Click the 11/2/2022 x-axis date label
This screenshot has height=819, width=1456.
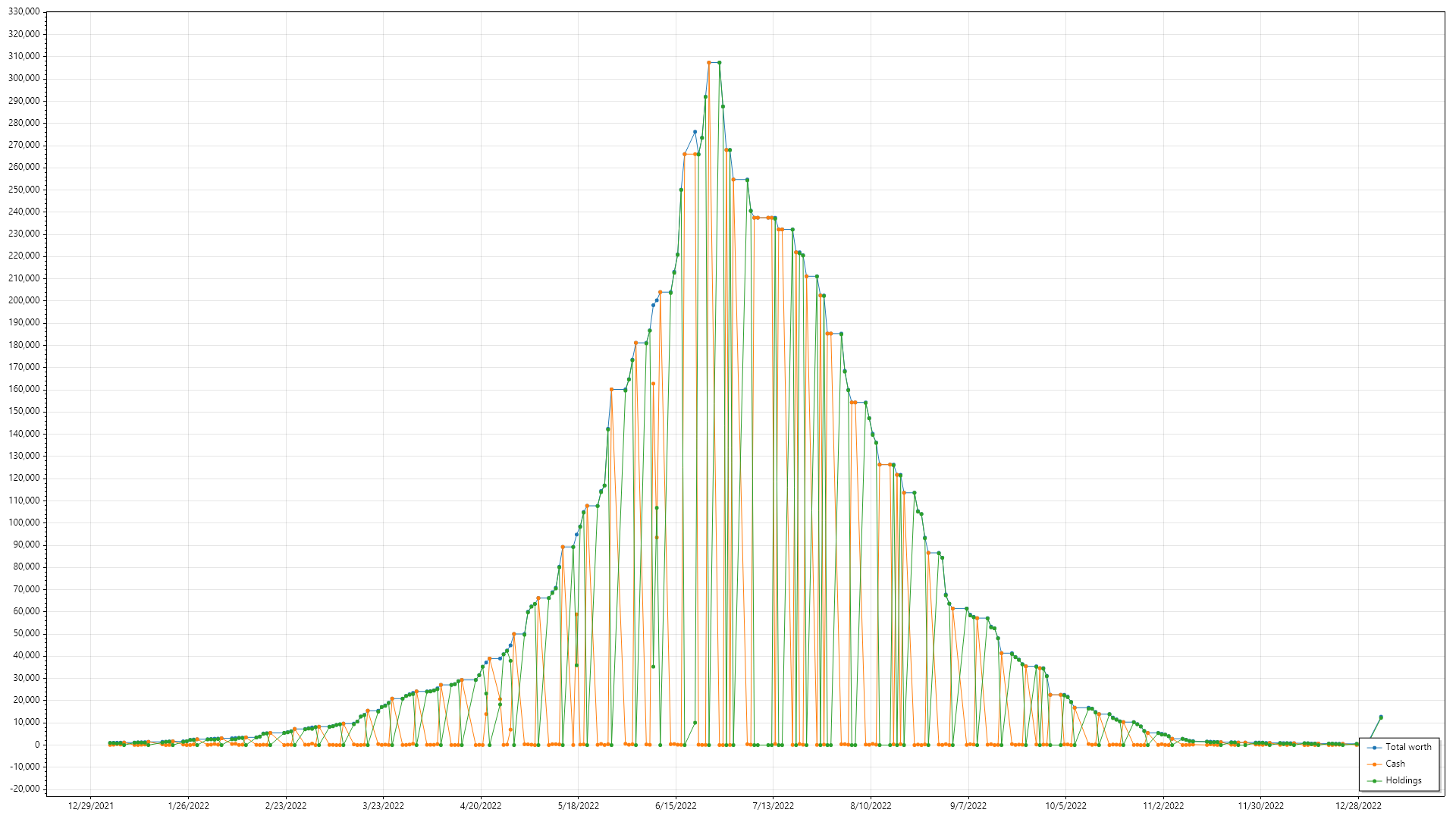point(1164,806)
